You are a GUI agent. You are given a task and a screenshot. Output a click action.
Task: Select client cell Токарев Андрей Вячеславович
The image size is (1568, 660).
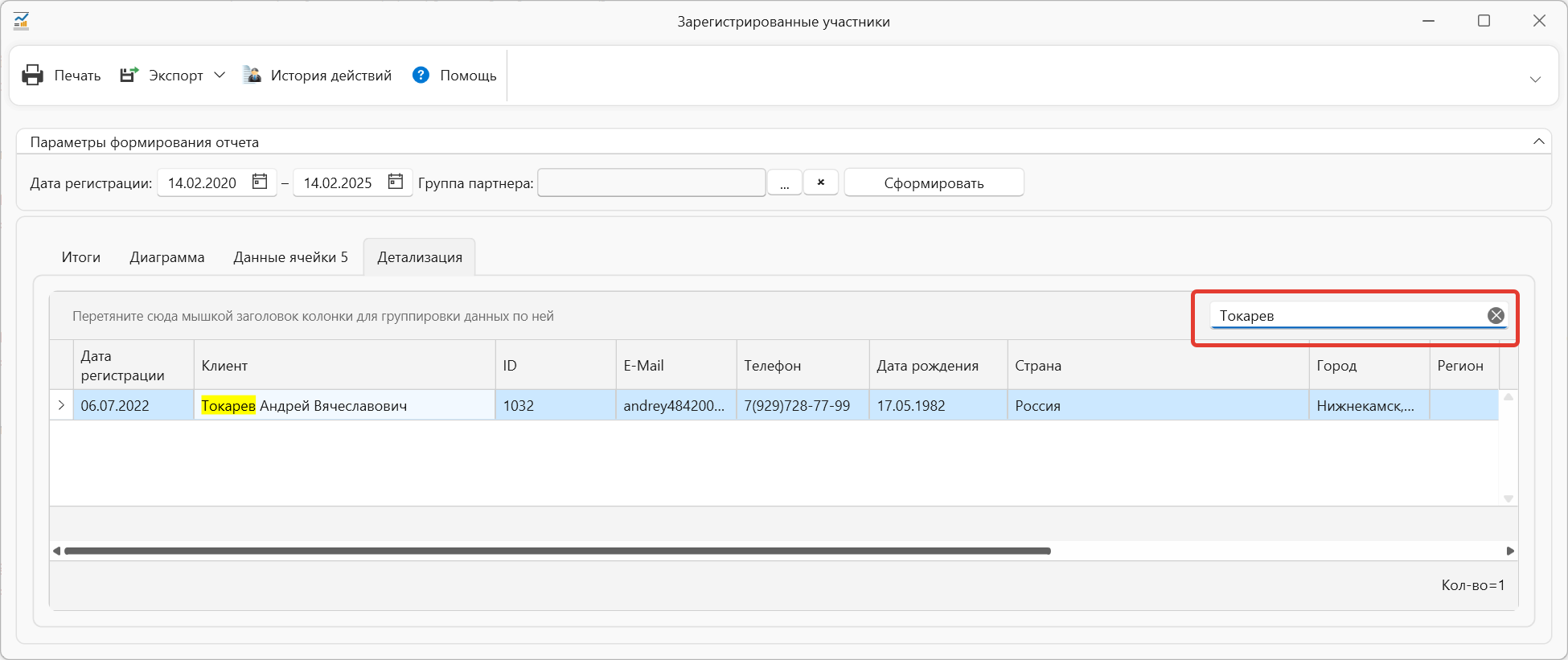(344, 405)
